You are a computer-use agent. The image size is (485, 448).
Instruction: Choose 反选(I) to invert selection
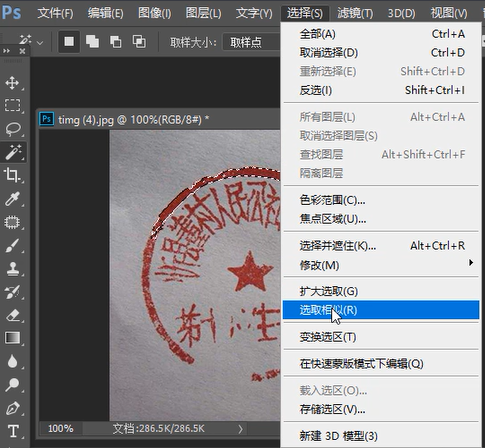tap(381, 90)
